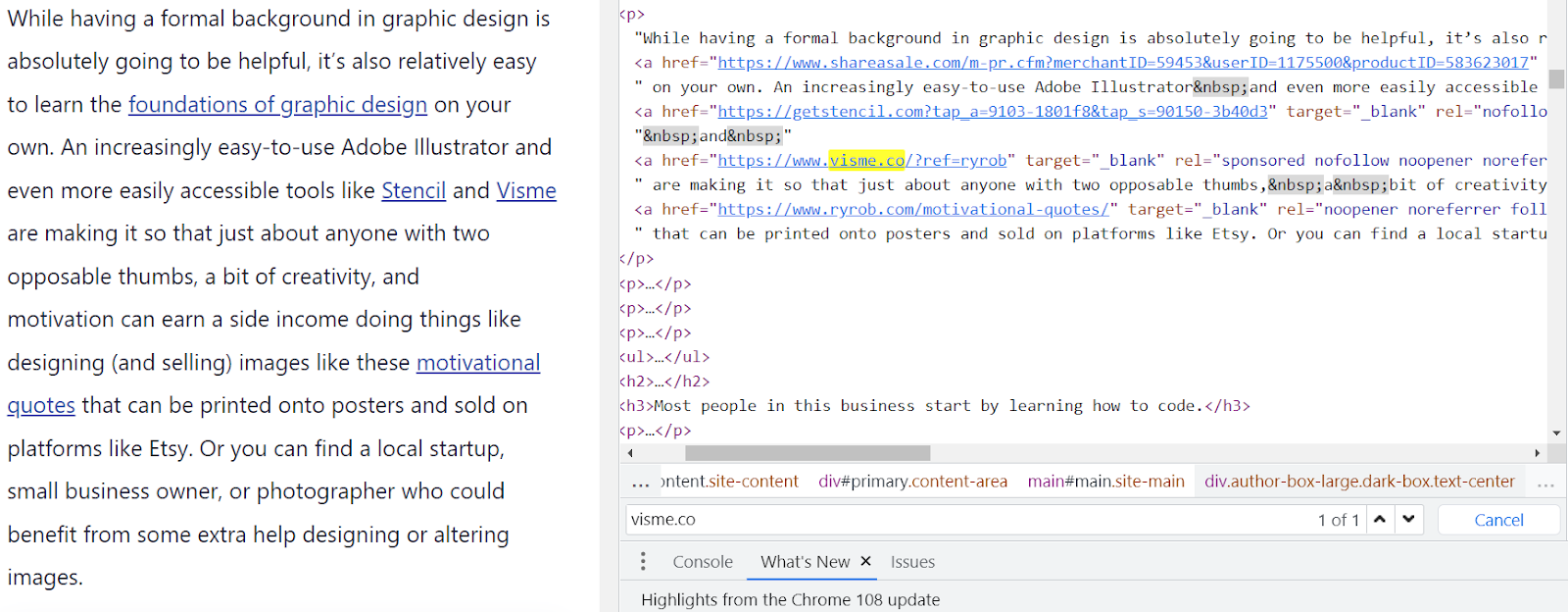Go to next search result

coord(1408,520)
